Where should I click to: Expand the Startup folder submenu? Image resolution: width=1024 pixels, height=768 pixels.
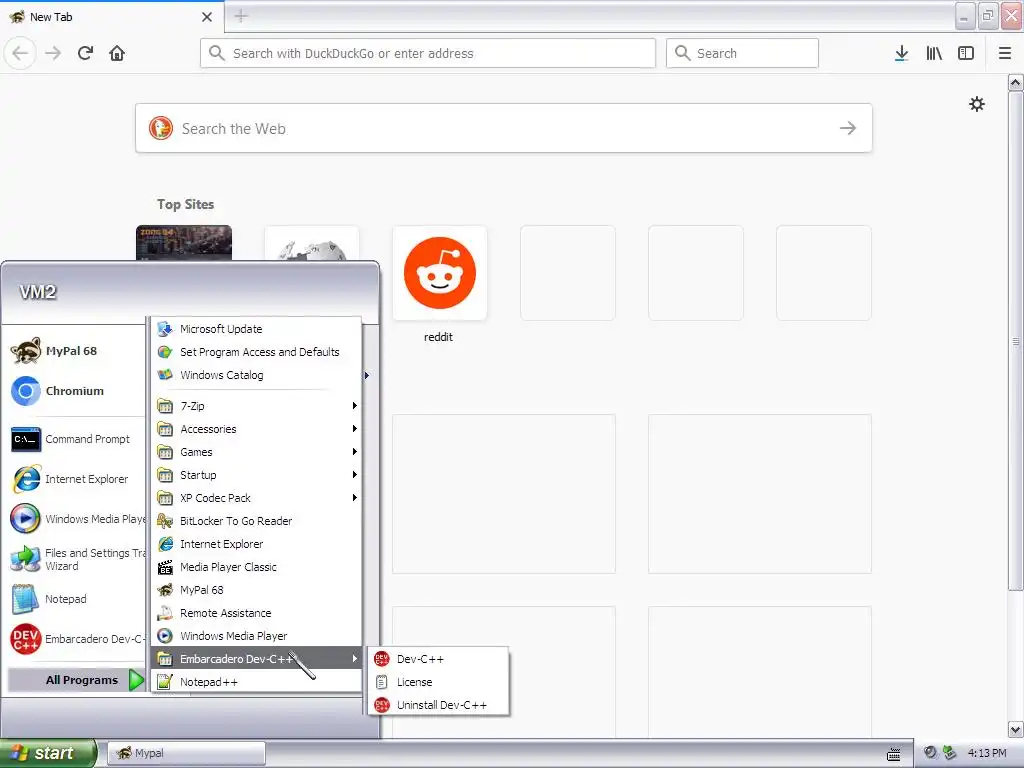pyautogui.click(x=257, y=474)
